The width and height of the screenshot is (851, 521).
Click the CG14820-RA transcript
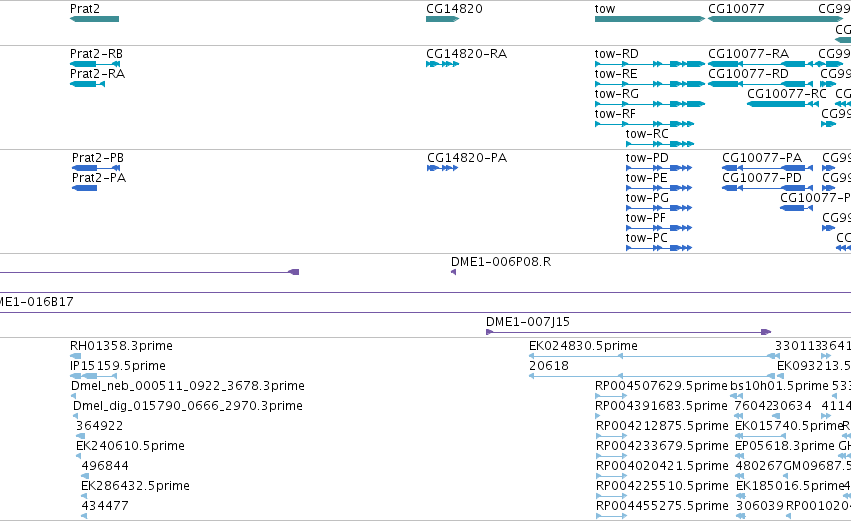tap(442, 64)
